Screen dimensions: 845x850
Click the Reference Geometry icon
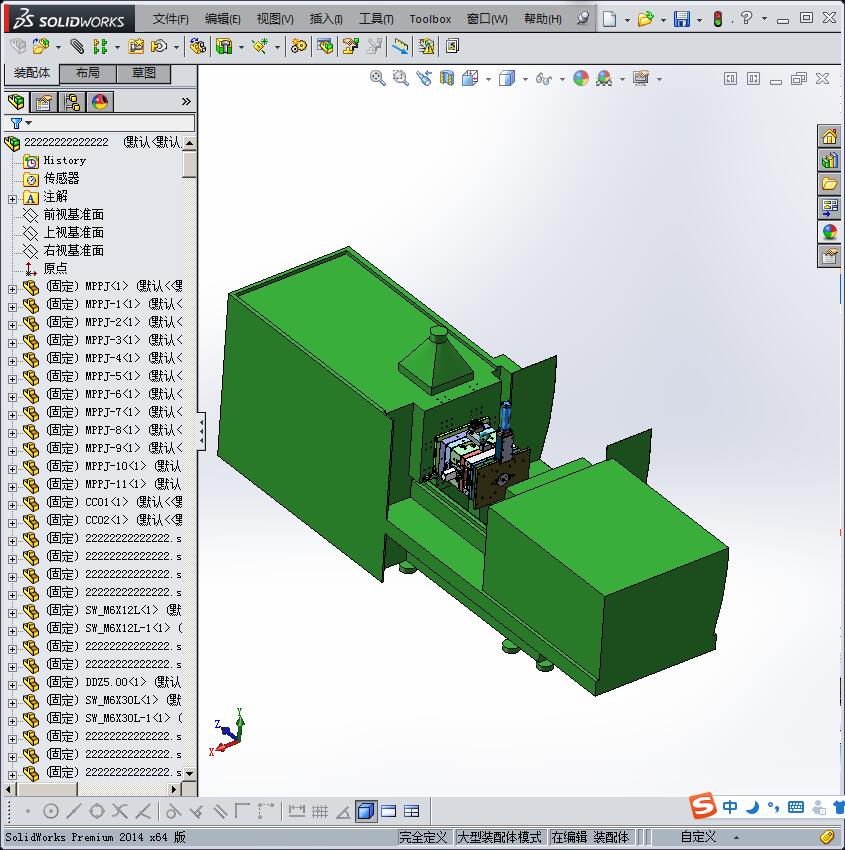pyautogui.click(x=260, y=47)
